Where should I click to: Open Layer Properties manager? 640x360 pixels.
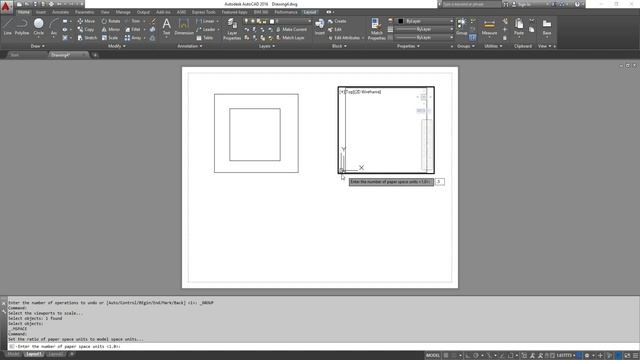232,29
